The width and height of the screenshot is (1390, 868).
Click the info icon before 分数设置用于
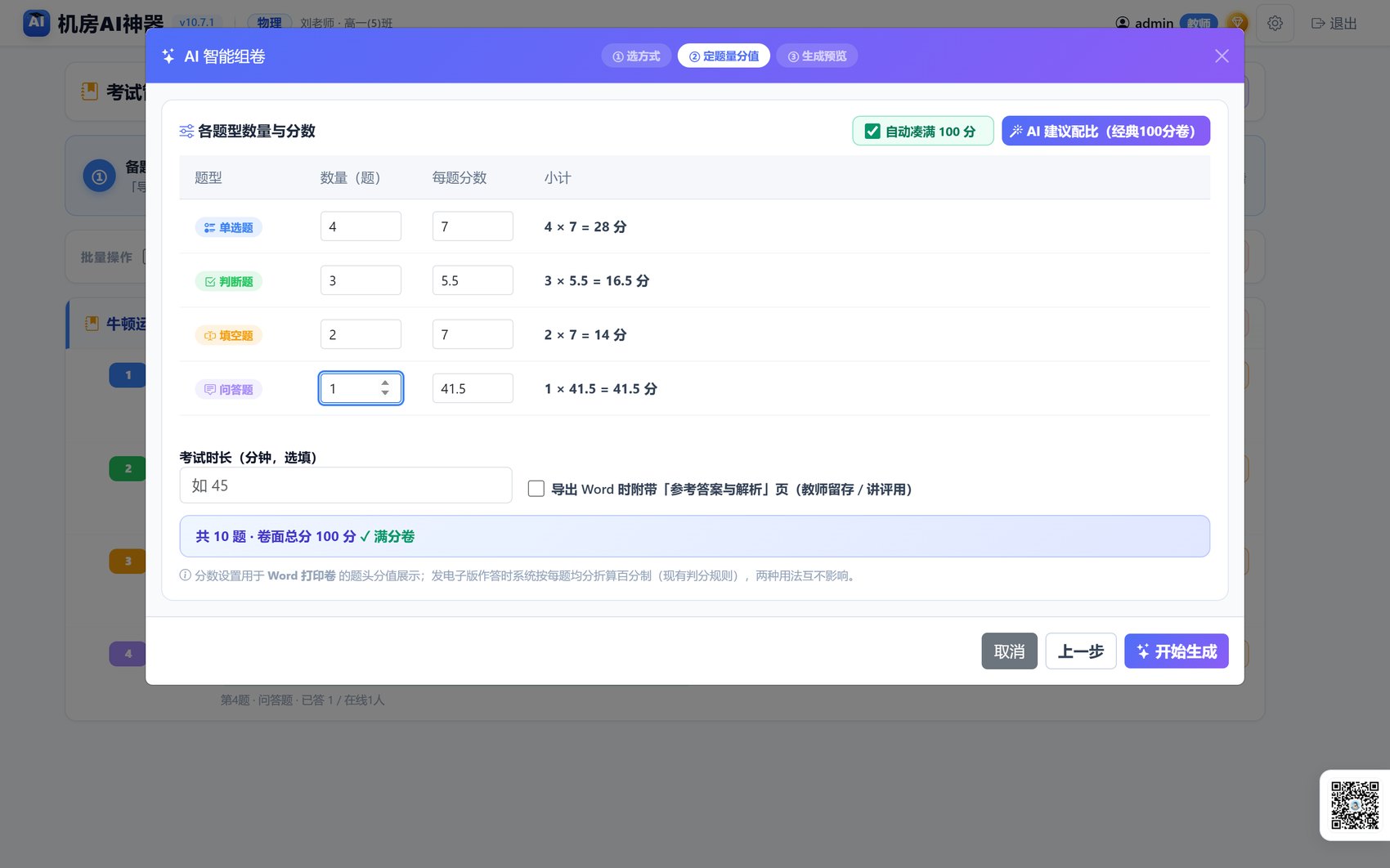click(x=186, y=575)
